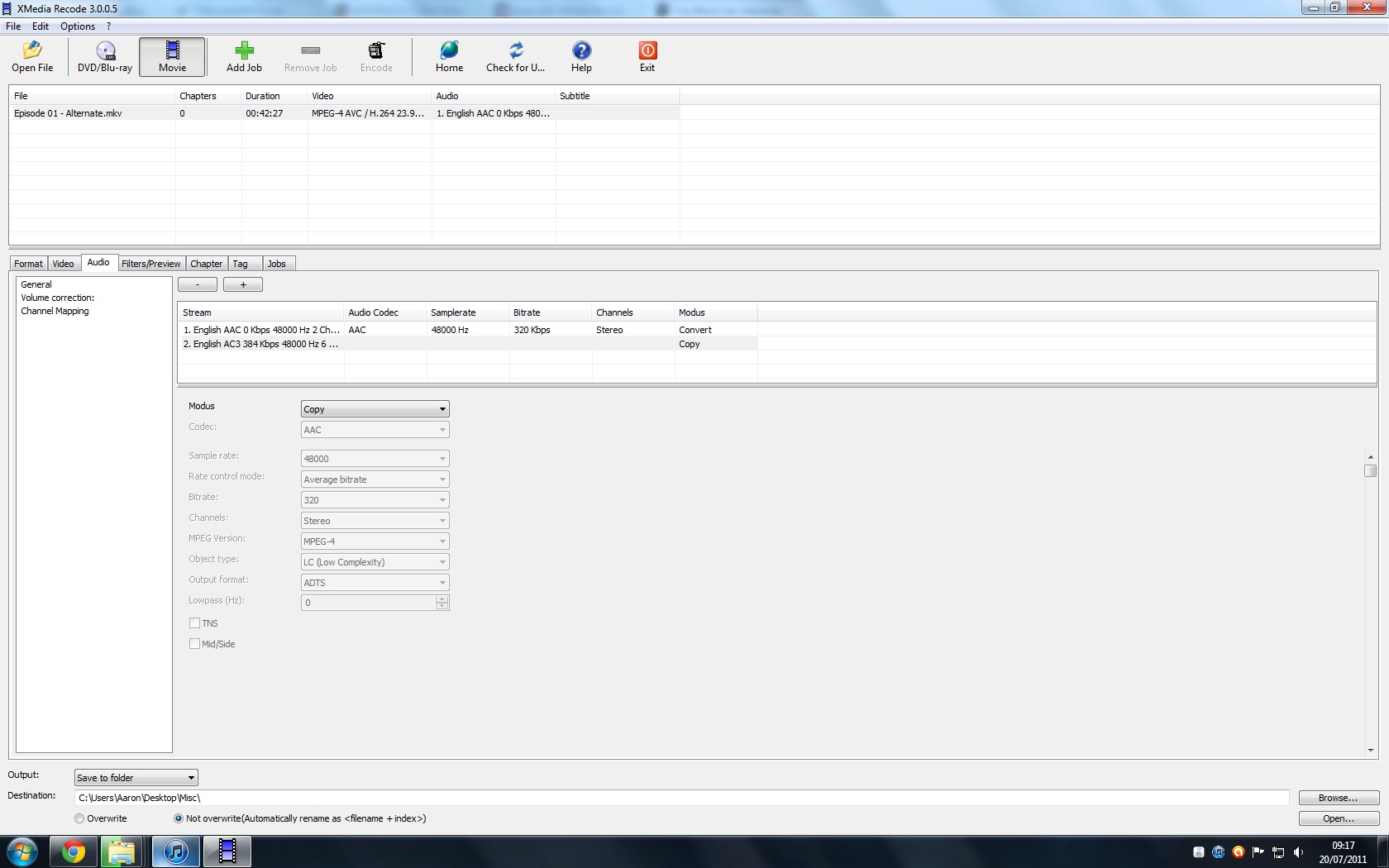Click the minus remove stream button
Viewport: 1389px width, 868px height.
[198, 284]
